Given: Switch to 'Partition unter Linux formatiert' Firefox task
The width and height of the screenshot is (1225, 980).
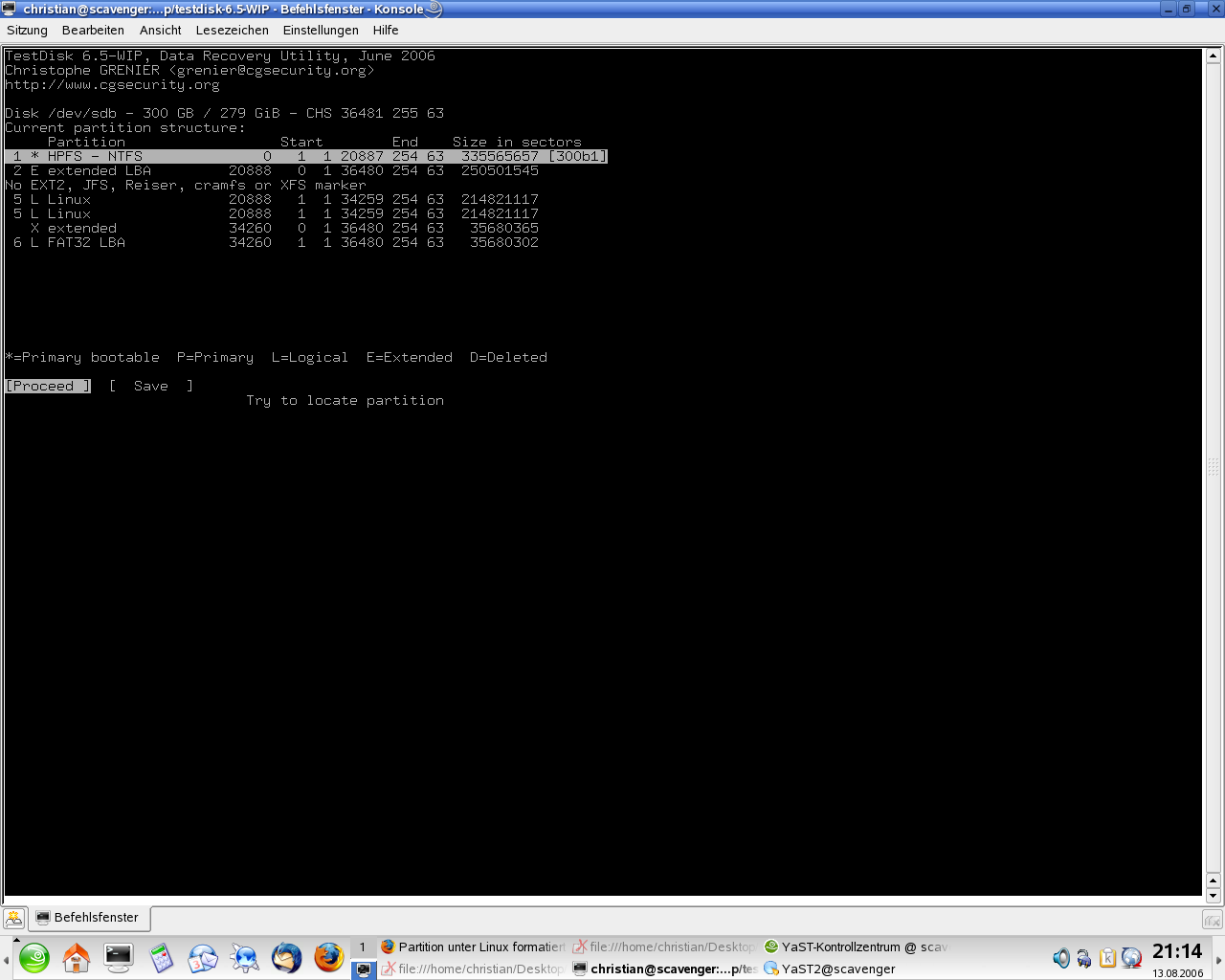Looking at the screenshot, I should (x=473, y=947).
